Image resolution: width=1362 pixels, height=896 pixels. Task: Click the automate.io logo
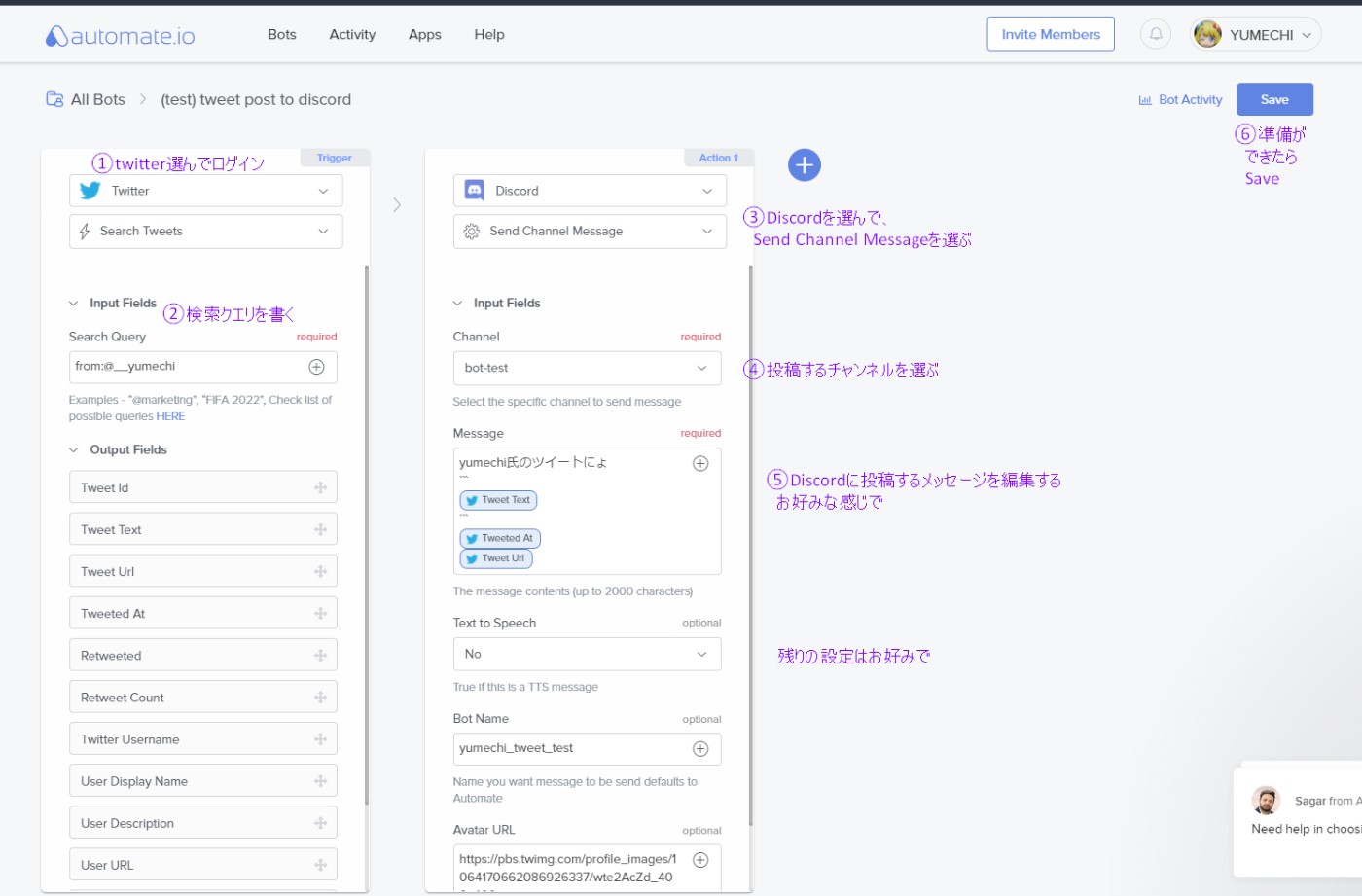121,36
